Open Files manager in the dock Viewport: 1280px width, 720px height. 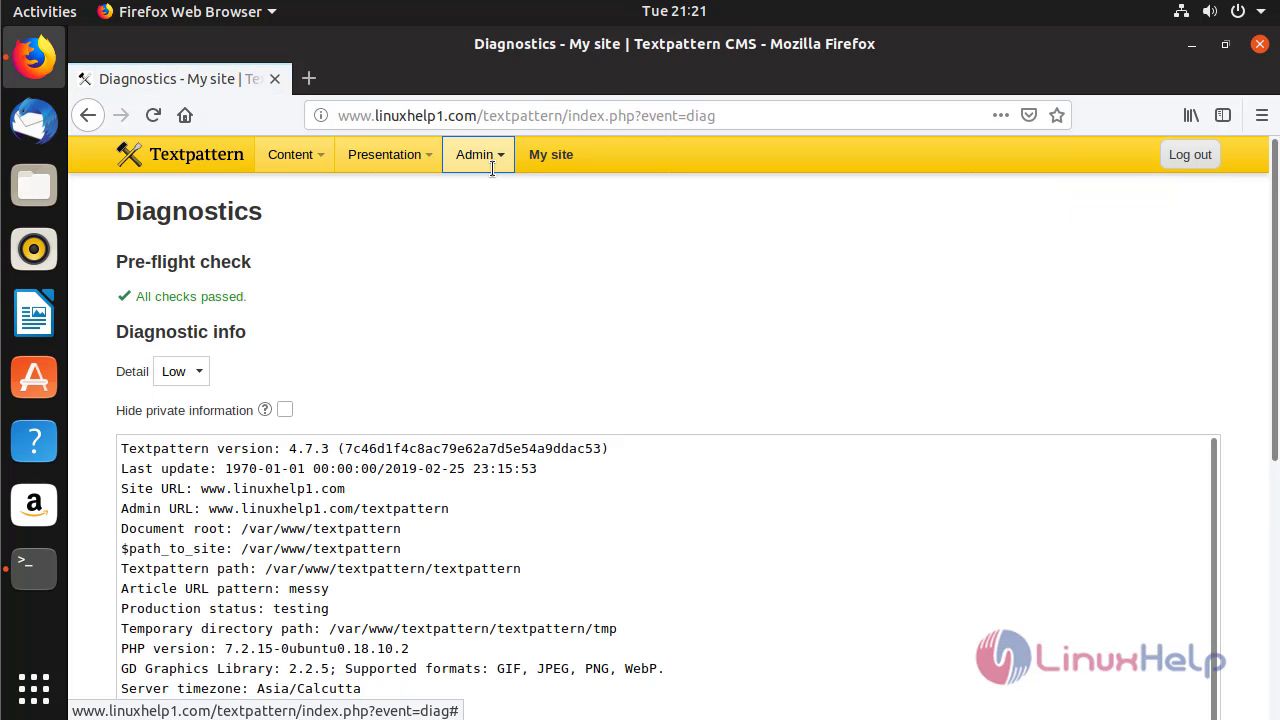[x=34, y=185]
